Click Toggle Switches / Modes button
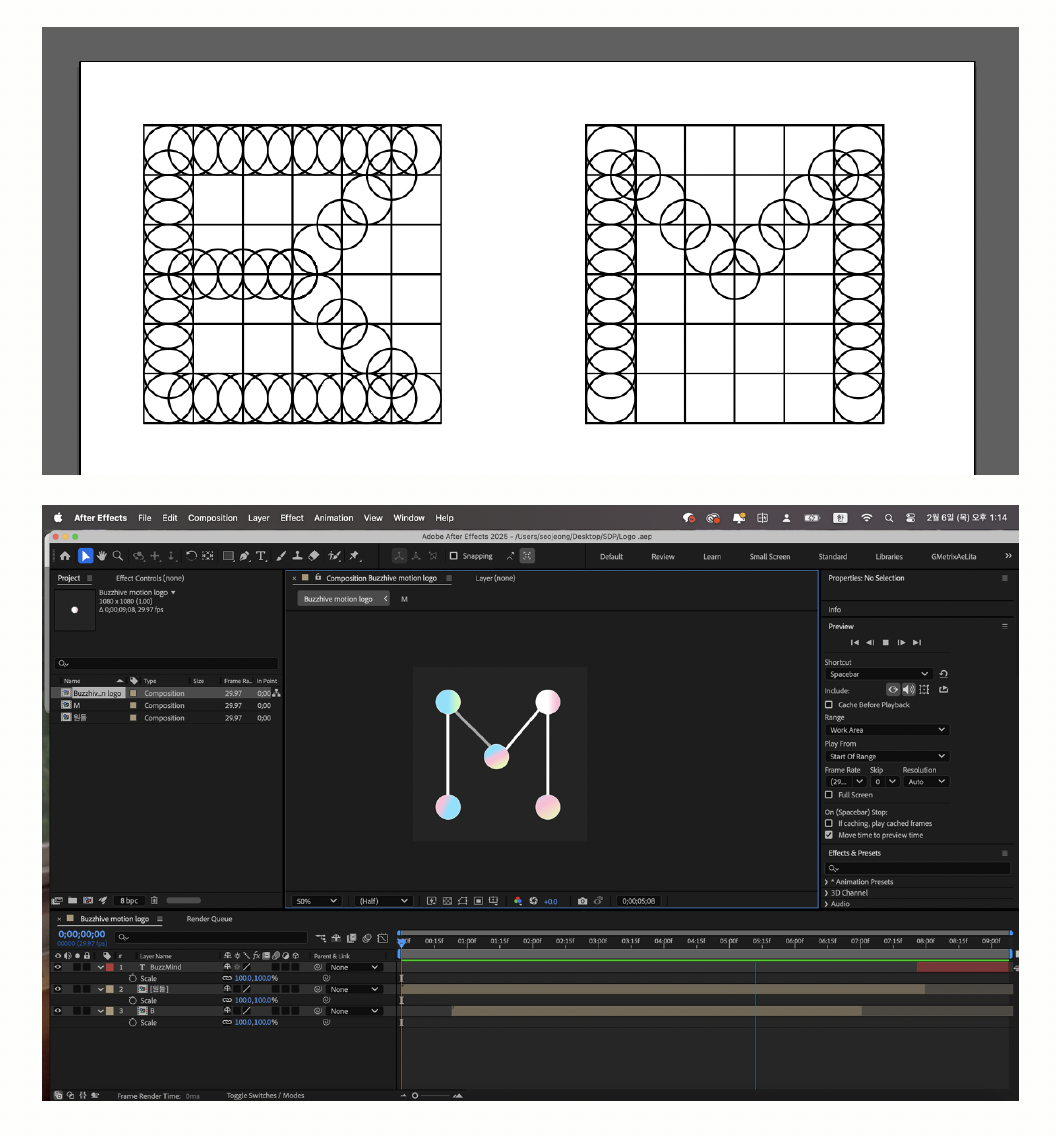1056x1136 pixels. coord(265,1095)
